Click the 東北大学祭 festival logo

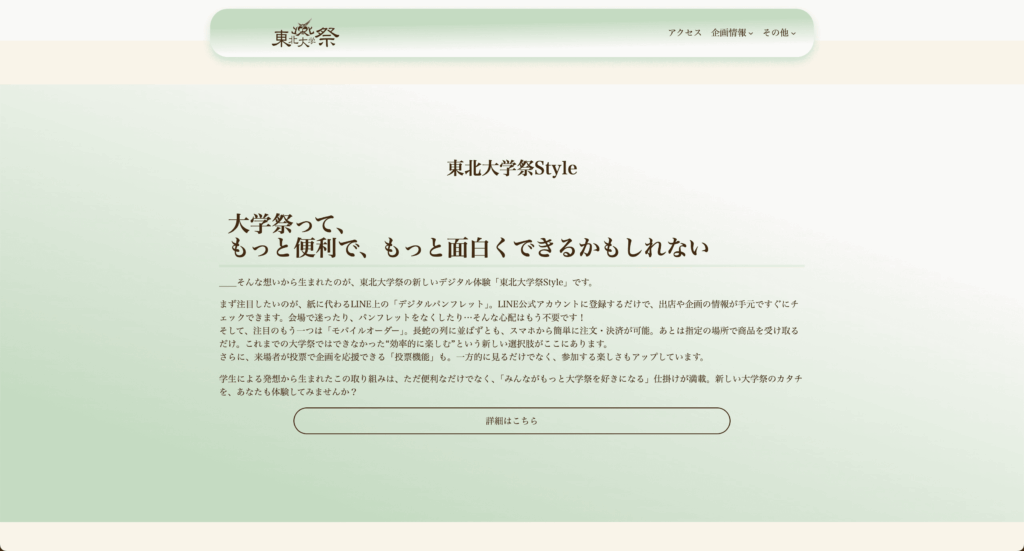(305, 35)
